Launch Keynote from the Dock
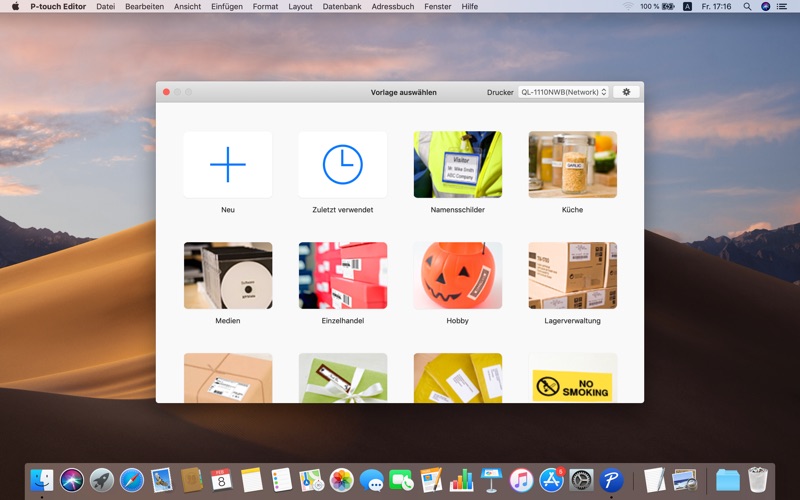Screen dimensions: 800x500 (491, 480)
